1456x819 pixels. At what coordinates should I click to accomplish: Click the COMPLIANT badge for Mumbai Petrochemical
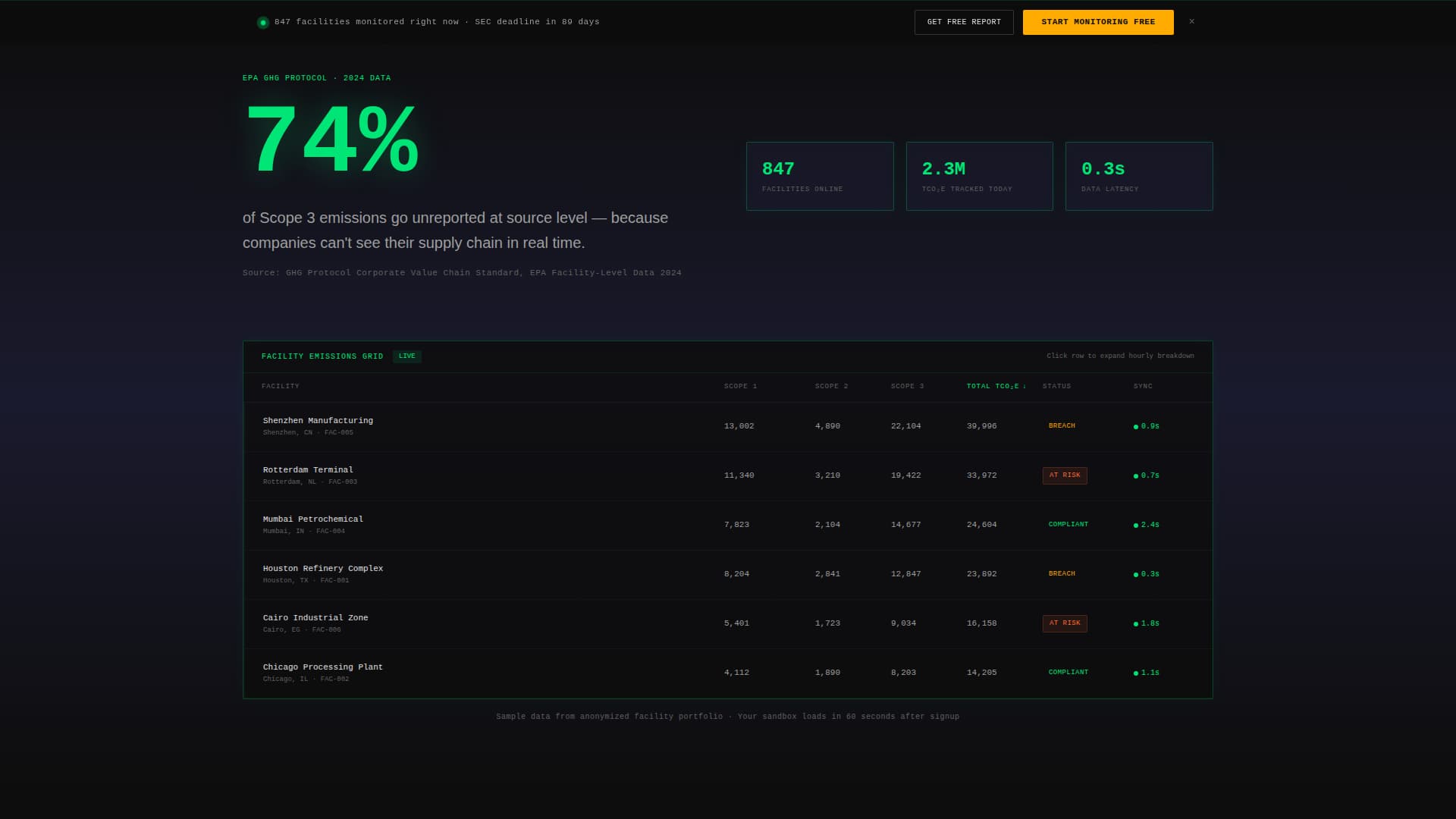point(1068,525)
